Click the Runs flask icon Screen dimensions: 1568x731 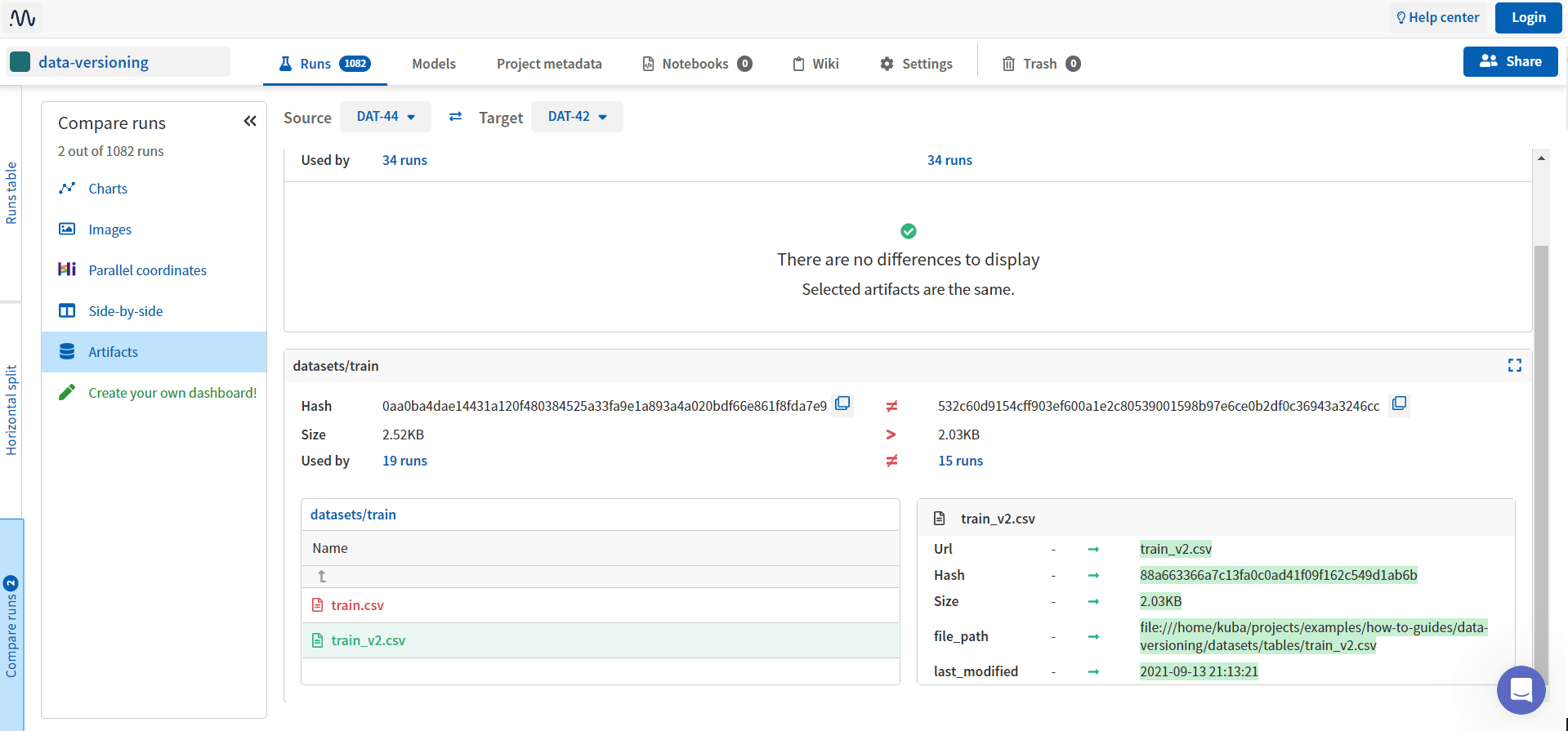285,64
